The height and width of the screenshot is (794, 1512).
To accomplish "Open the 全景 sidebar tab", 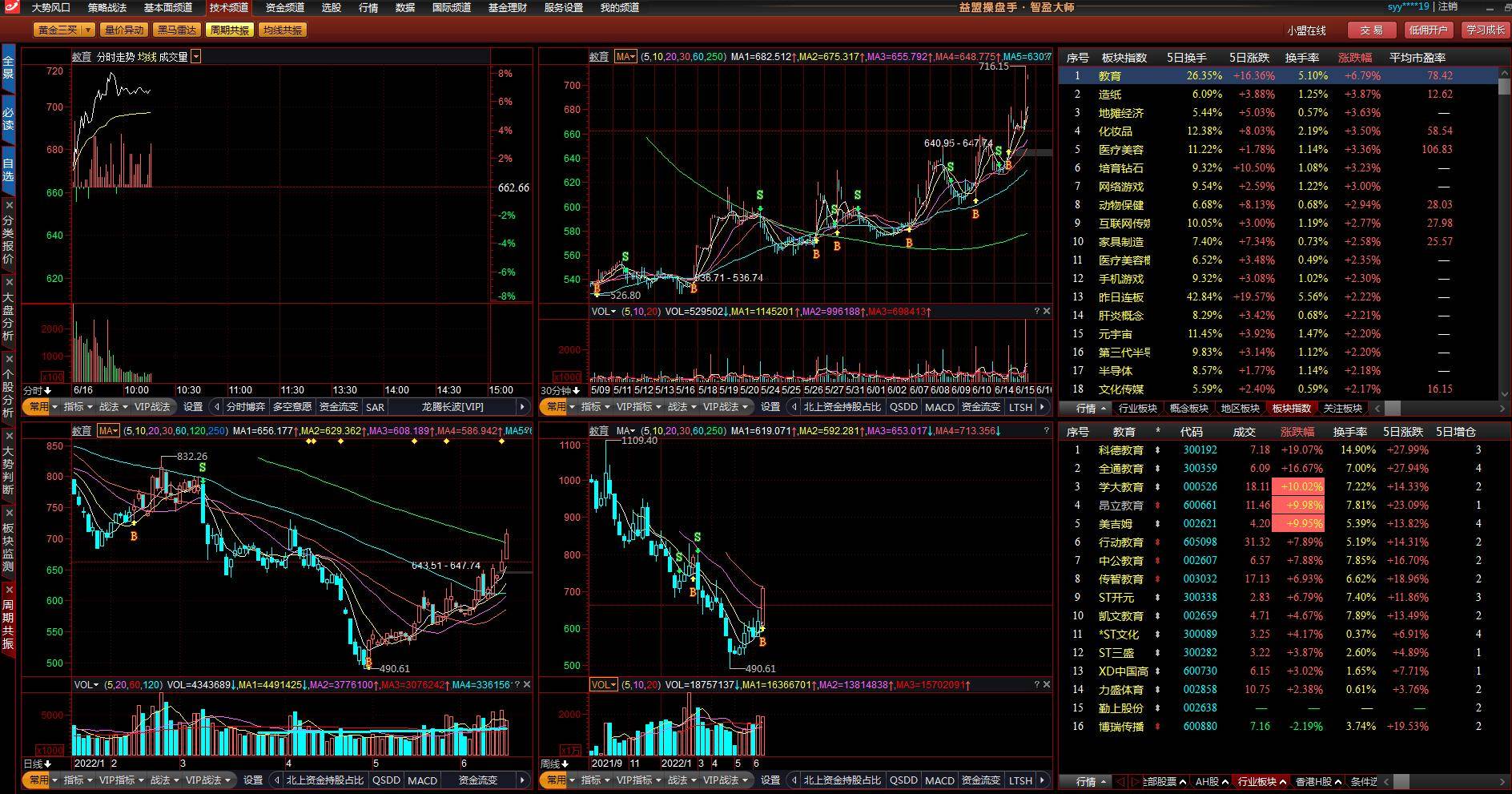I will (8, 67).
